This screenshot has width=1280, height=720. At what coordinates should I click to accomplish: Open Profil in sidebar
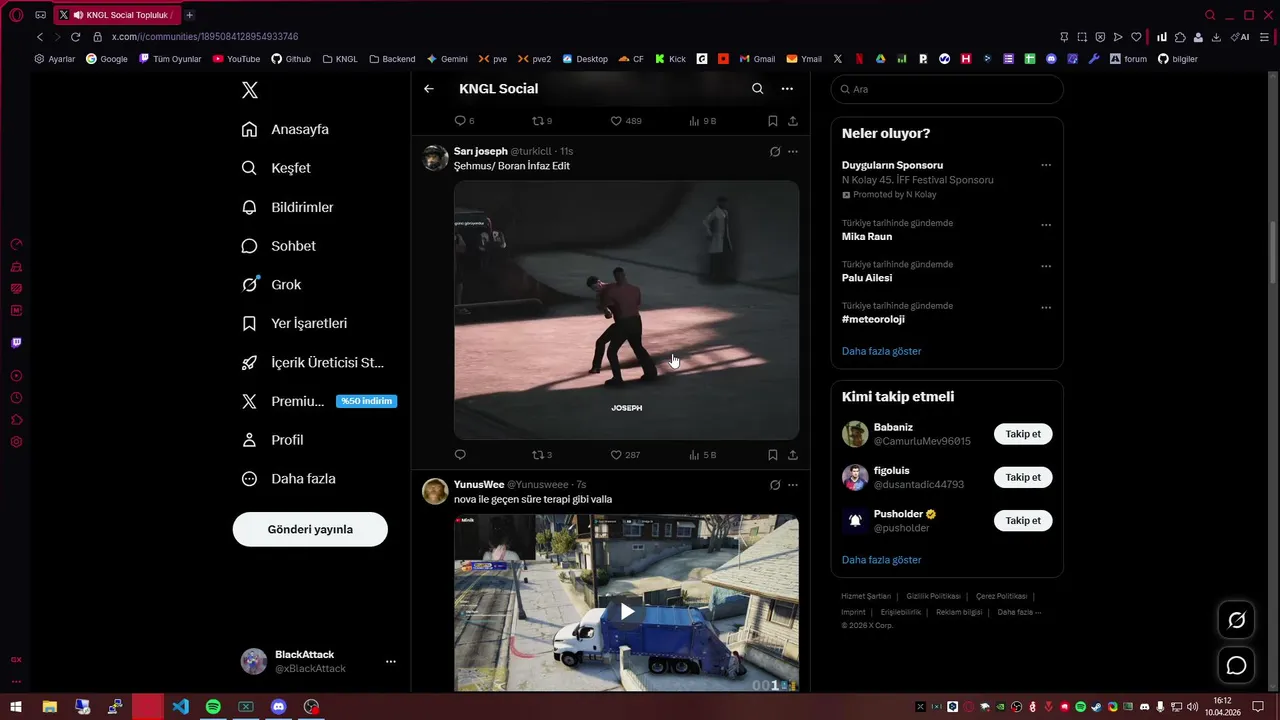click(273, 440)
